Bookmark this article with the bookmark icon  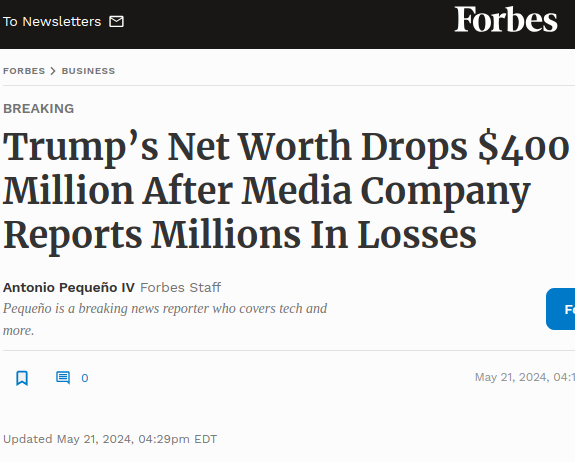(x=22, y=378)
